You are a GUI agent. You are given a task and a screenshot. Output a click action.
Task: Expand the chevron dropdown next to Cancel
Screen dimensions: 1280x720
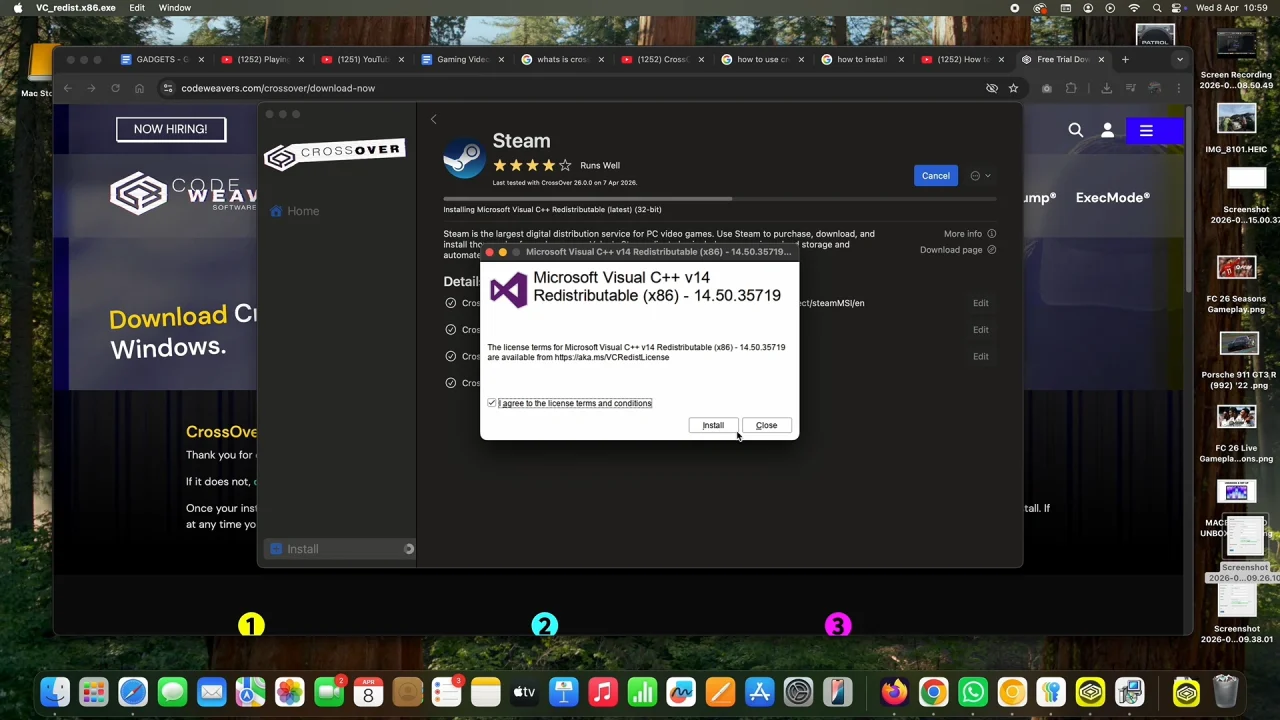coord(988,175)
